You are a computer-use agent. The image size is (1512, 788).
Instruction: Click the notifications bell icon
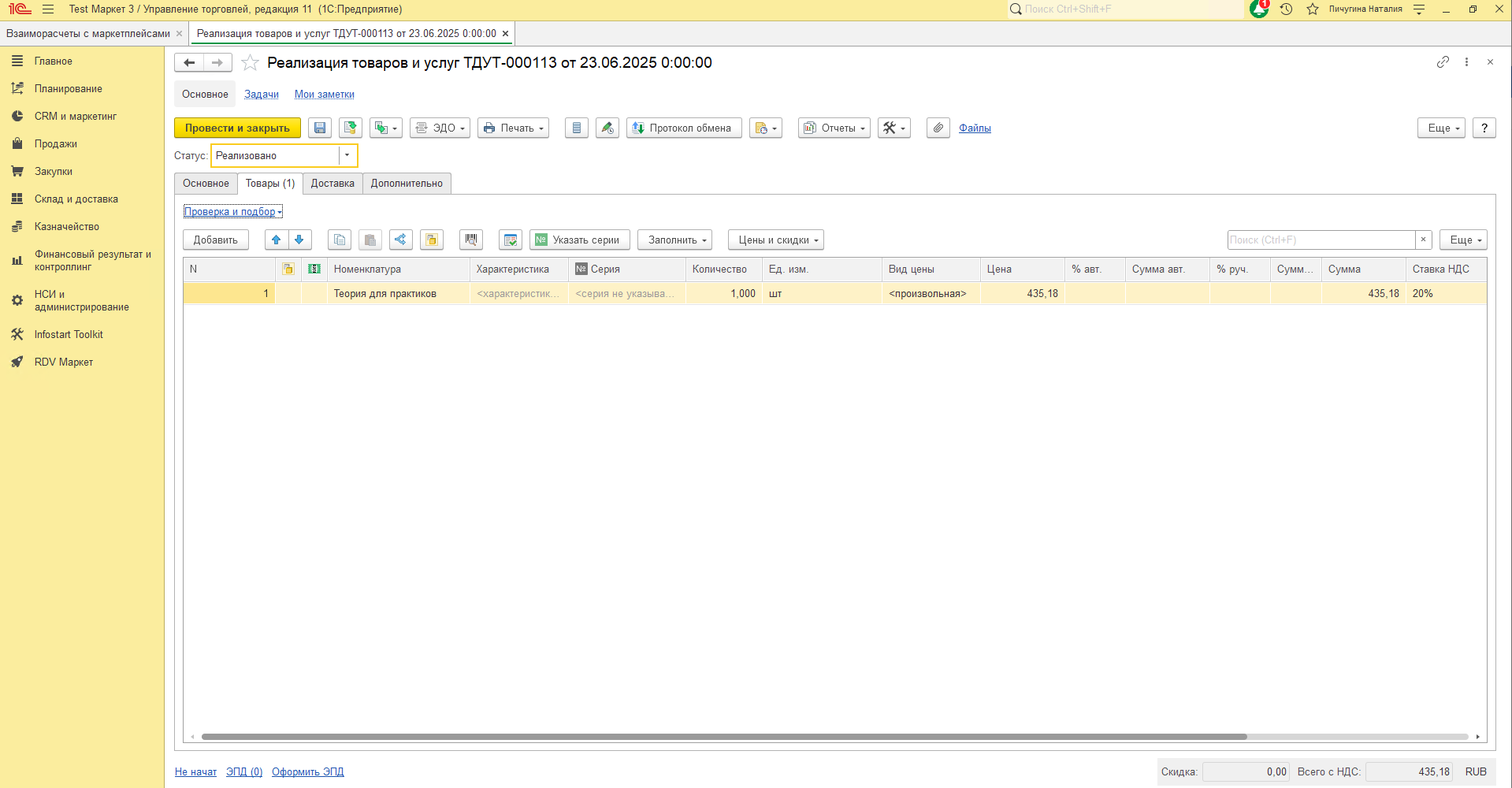tap(1259, 9)
